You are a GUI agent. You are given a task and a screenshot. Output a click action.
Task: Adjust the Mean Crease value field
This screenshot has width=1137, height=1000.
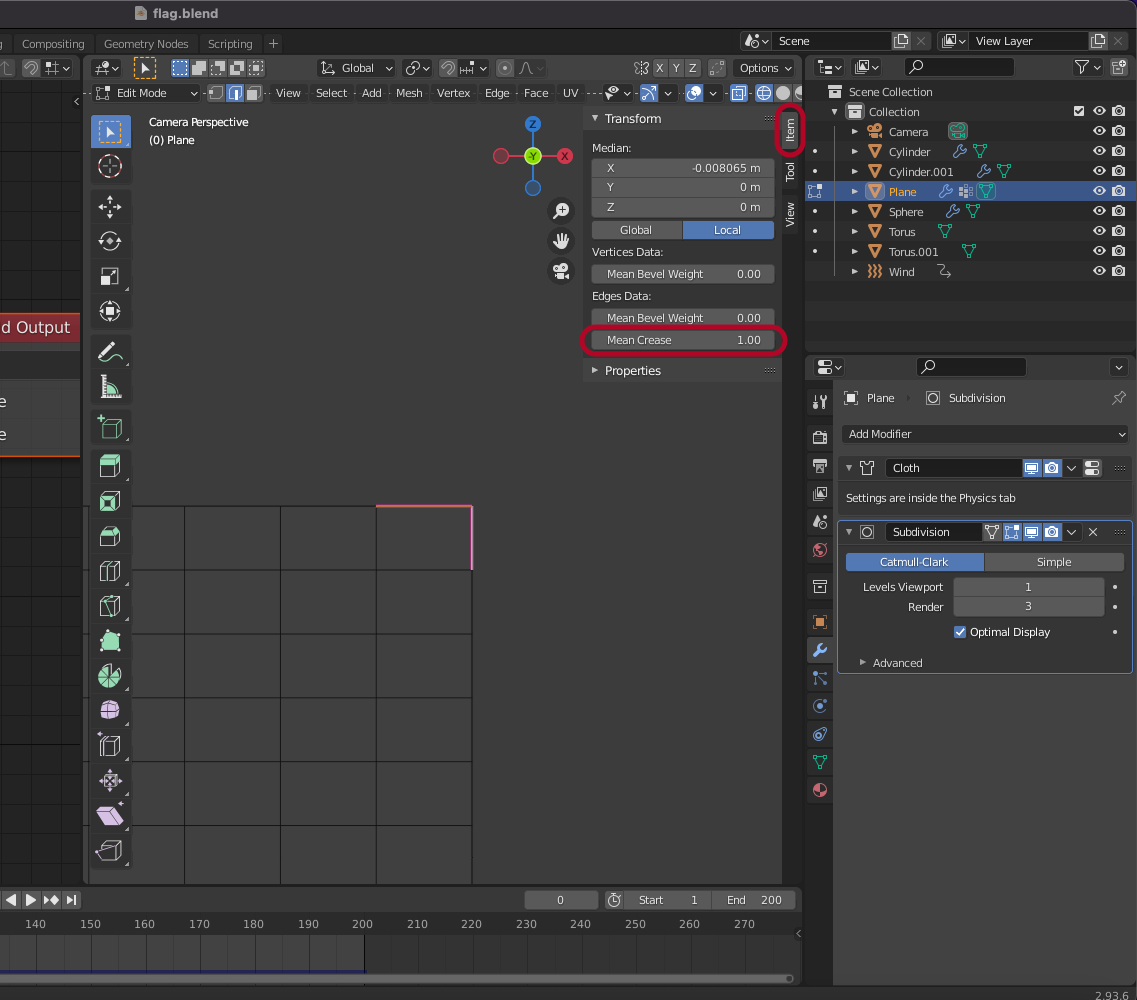coord(682,340)
